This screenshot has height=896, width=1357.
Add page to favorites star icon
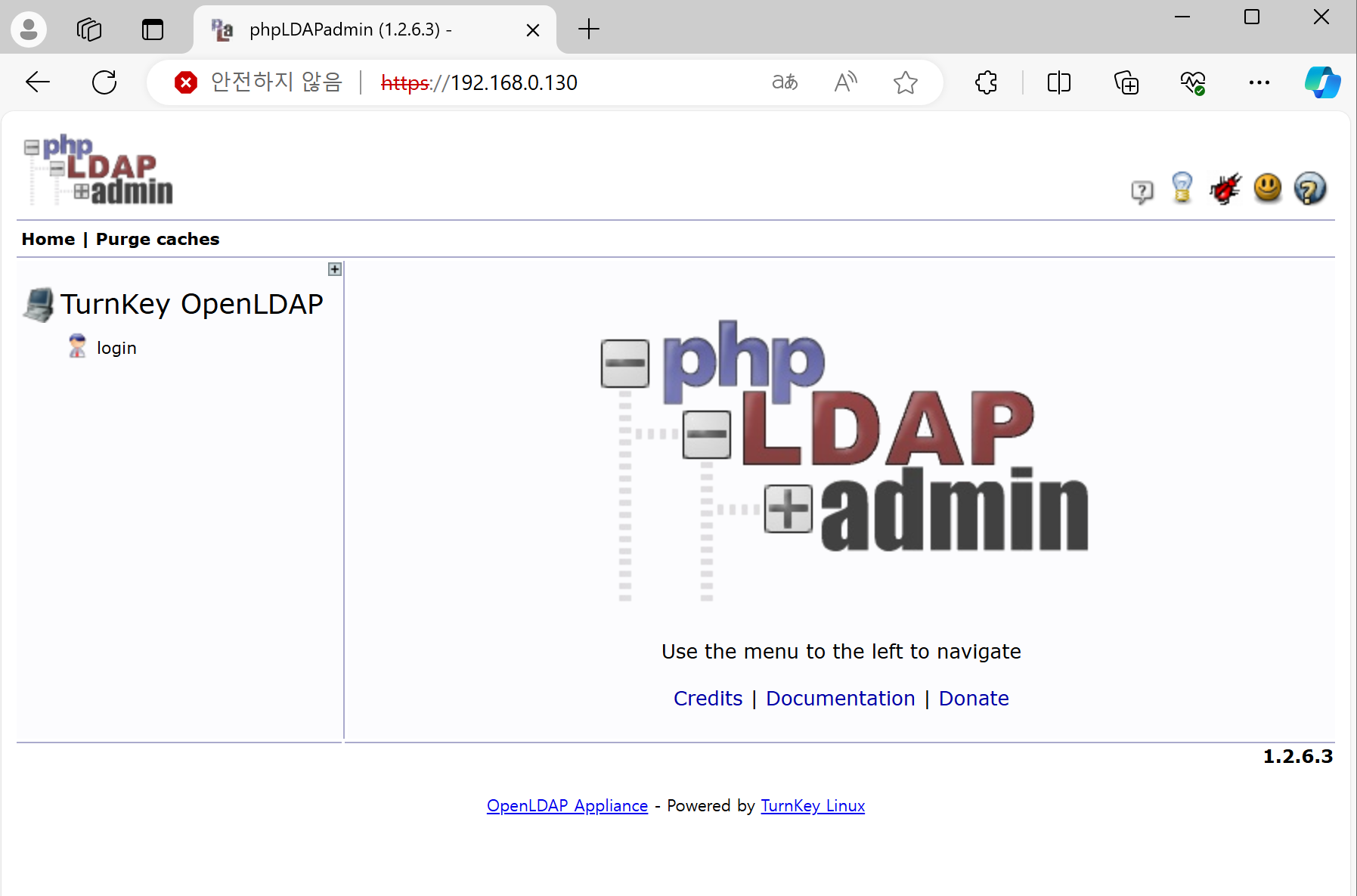[x=905, y=82]
